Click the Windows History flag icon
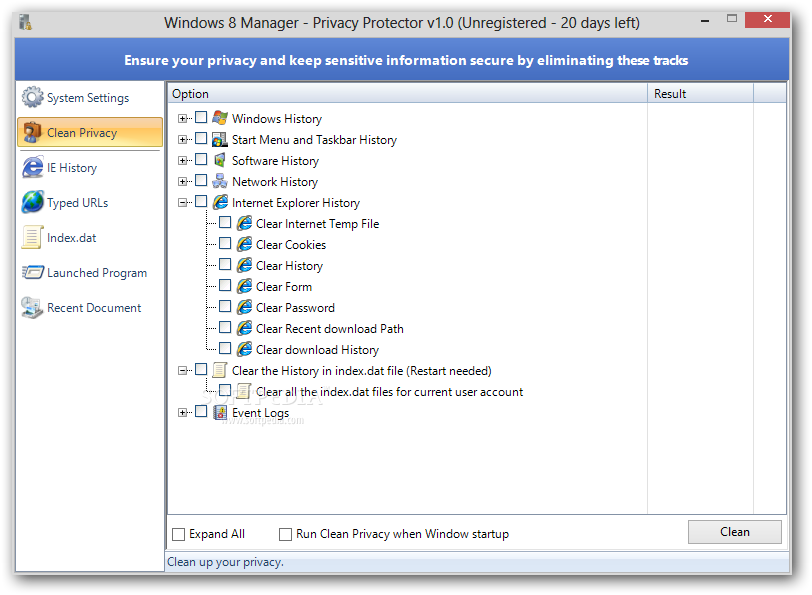812x595 pixels. click(220, 118)
